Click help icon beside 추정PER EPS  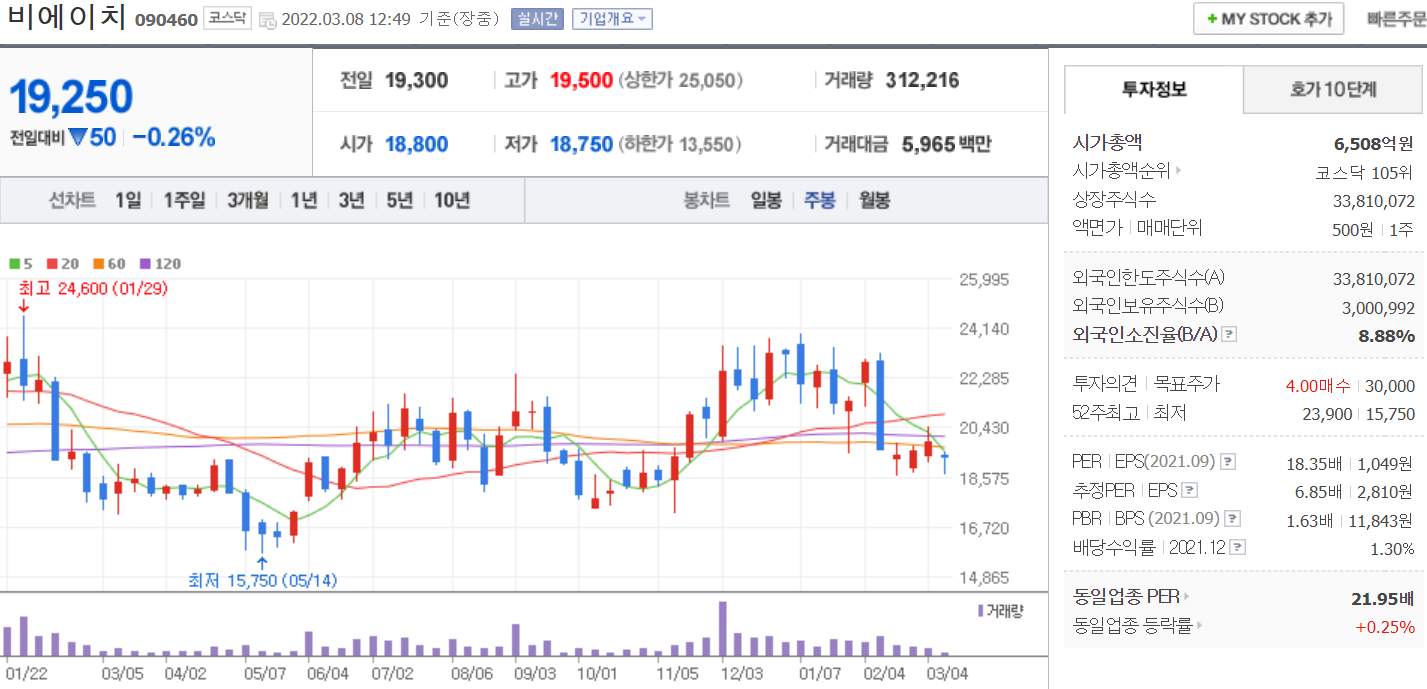pyautogui.click(x=1188, y=490)
